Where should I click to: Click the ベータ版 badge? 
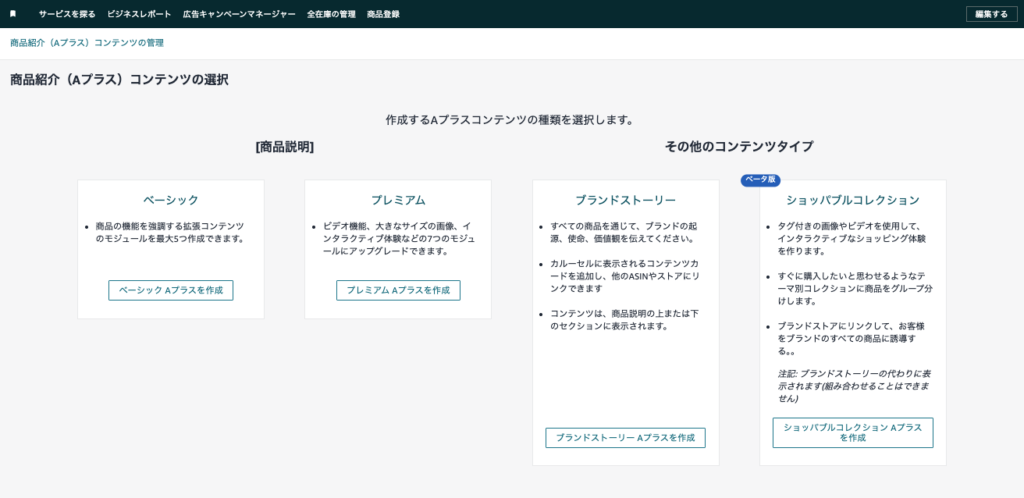[x=760, y=180]
